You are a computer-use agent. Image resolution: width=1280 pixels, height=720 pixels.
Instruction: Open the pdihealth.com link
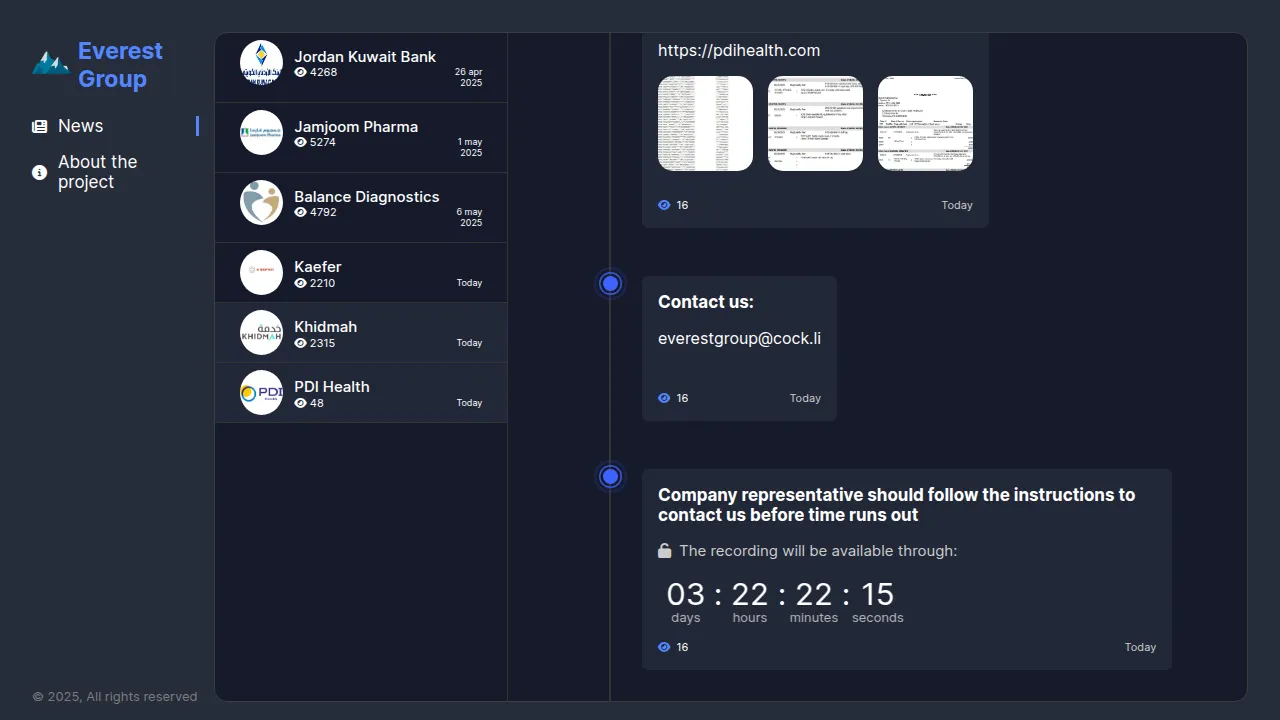pyautogui.click(x=739, y=51)
